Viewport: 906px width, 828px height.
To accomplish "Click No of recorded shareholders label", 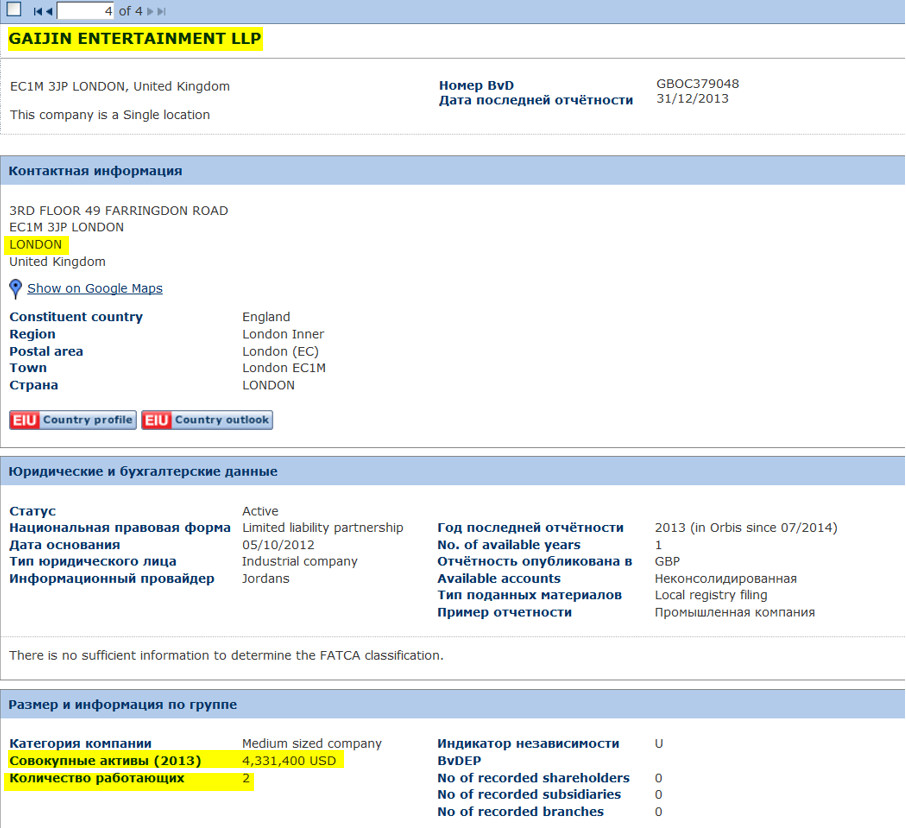I will (533, 778).
